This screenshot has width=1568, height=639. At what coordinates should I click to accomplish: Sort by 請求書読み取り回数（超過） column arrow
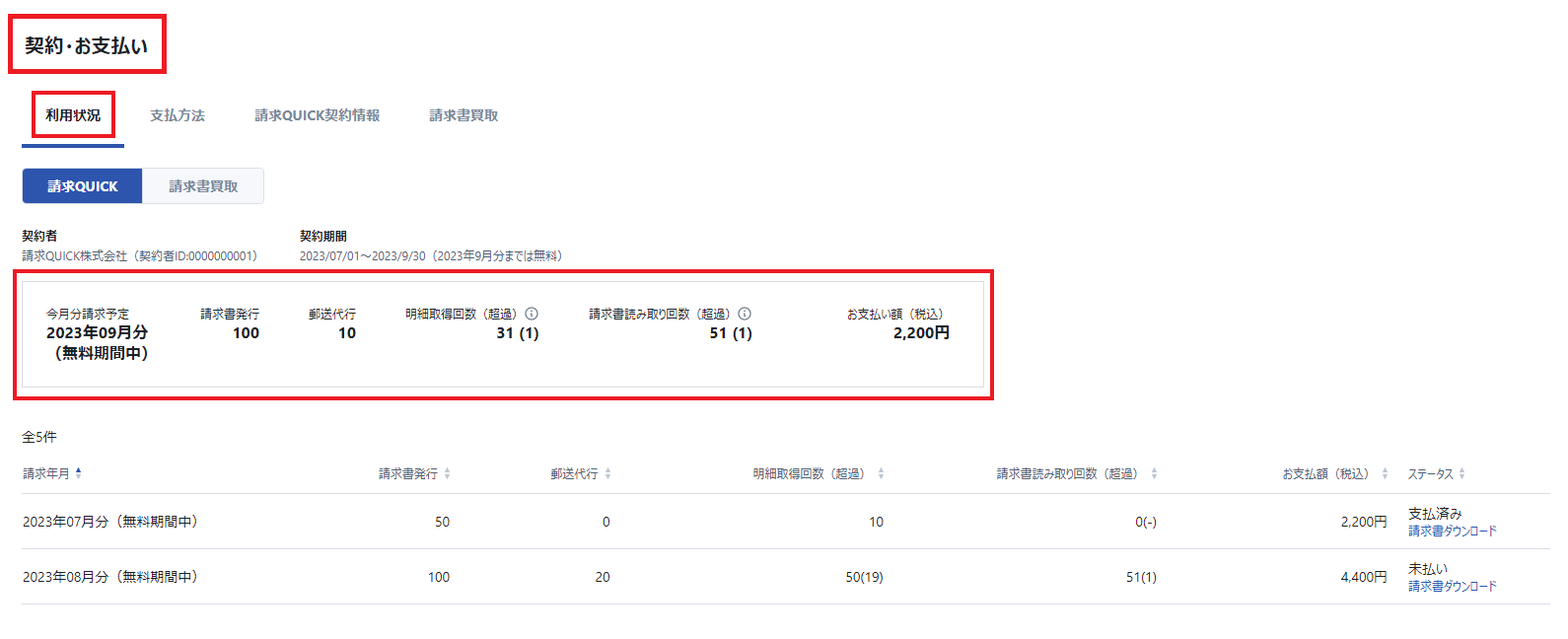(x=1154, y=473)
